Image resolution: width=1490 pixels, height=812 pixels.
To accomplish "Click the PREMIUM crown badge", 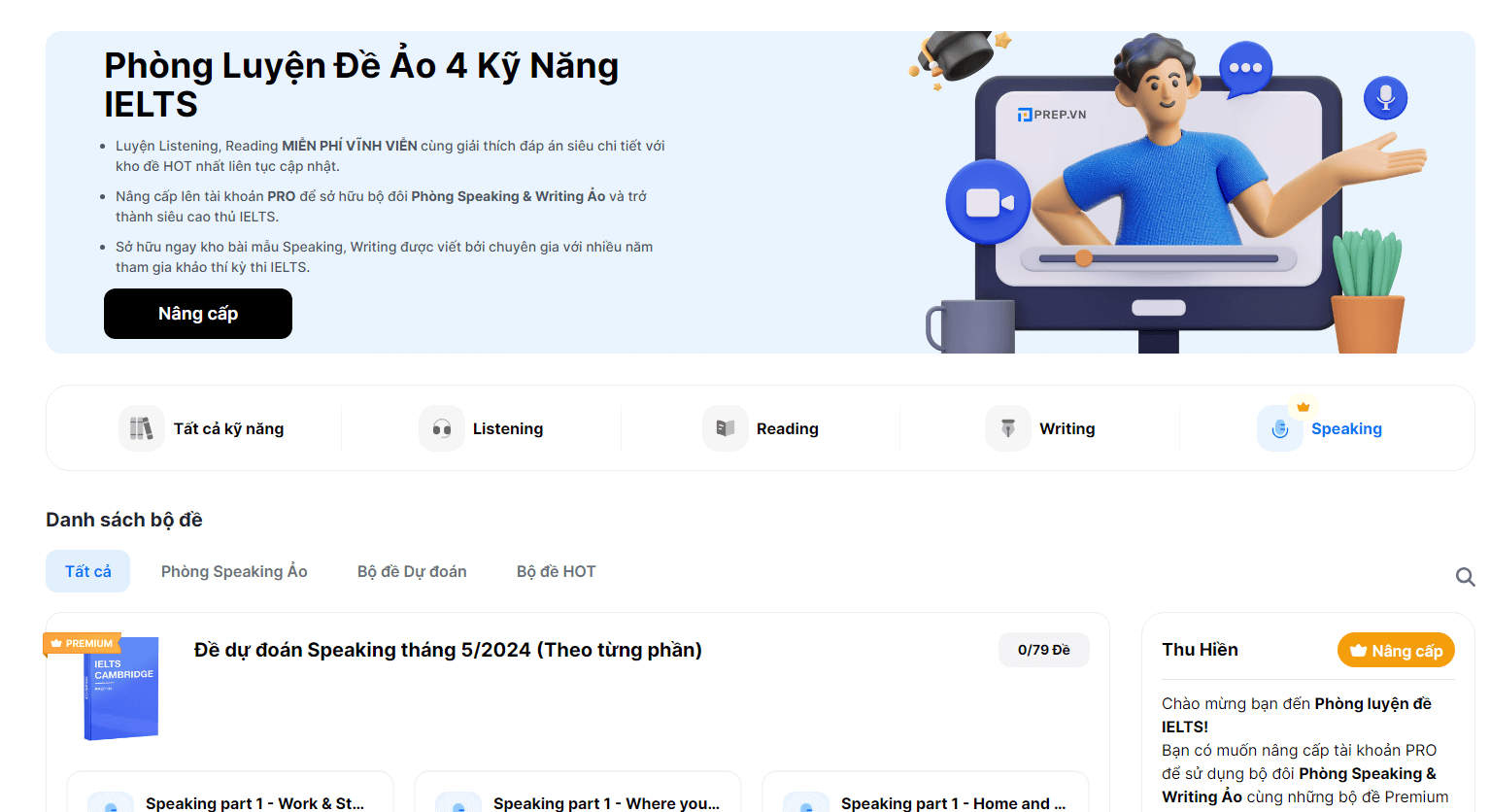I will (82, 643).
